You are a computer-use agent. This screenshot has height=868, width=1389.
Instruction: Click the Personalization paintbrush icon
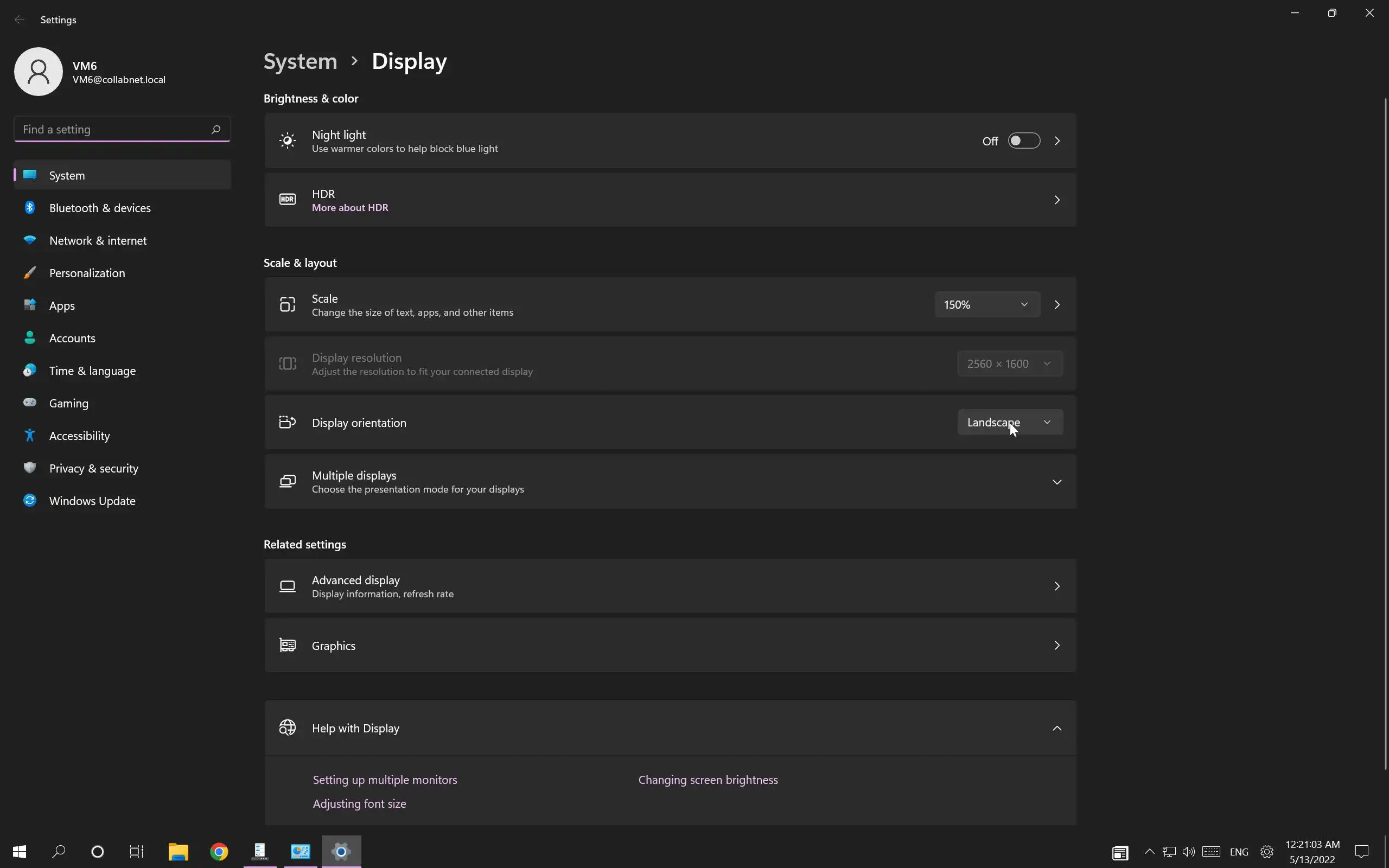30,273
